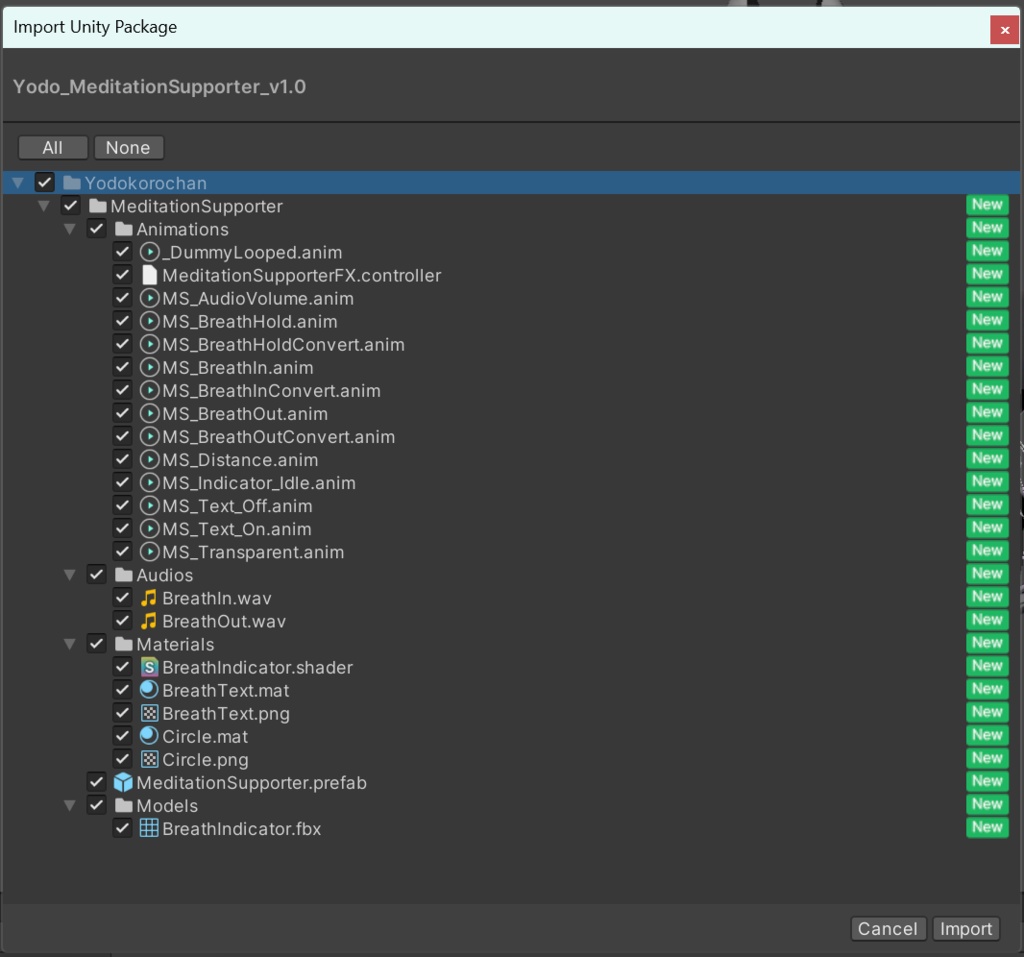Select the MS_BreathOutConvert.anim file name
The height and width of the screenshot is (957, 1024).
click(279, 437)
